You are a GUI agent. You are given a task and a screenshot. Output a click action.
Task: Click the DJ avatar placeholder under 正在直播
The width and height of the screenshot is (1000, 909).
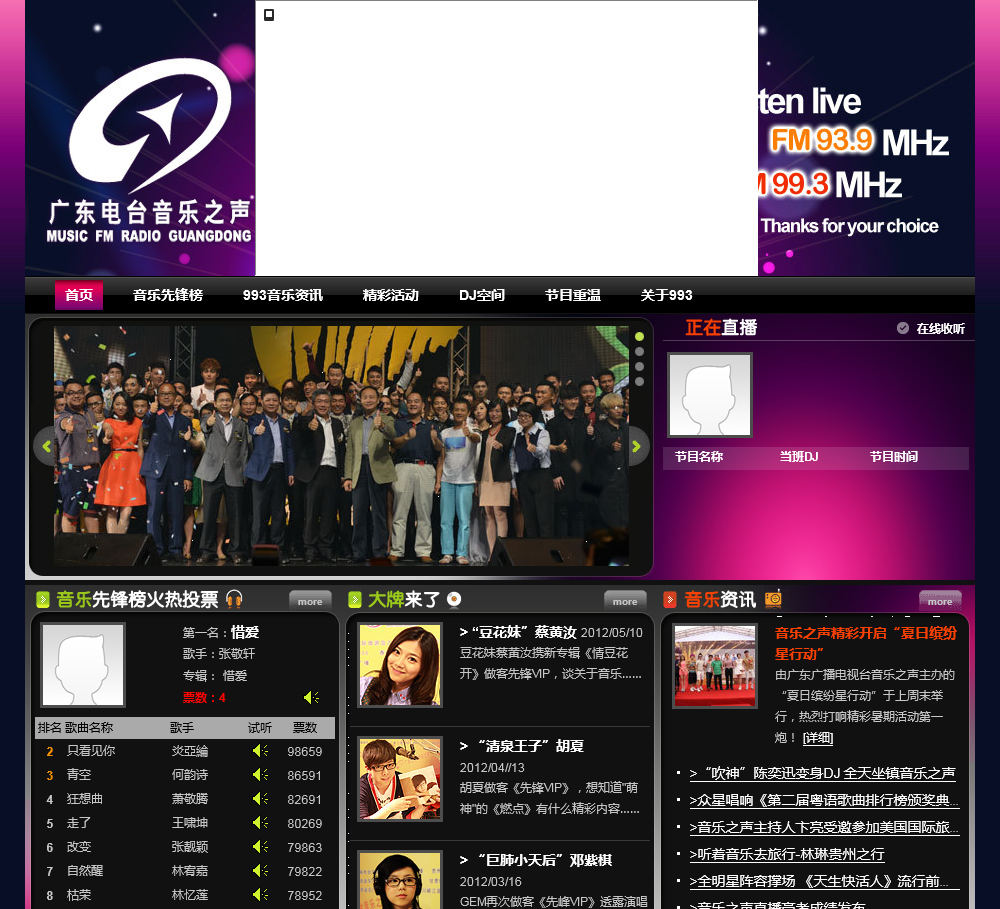(x=710, y=395)
